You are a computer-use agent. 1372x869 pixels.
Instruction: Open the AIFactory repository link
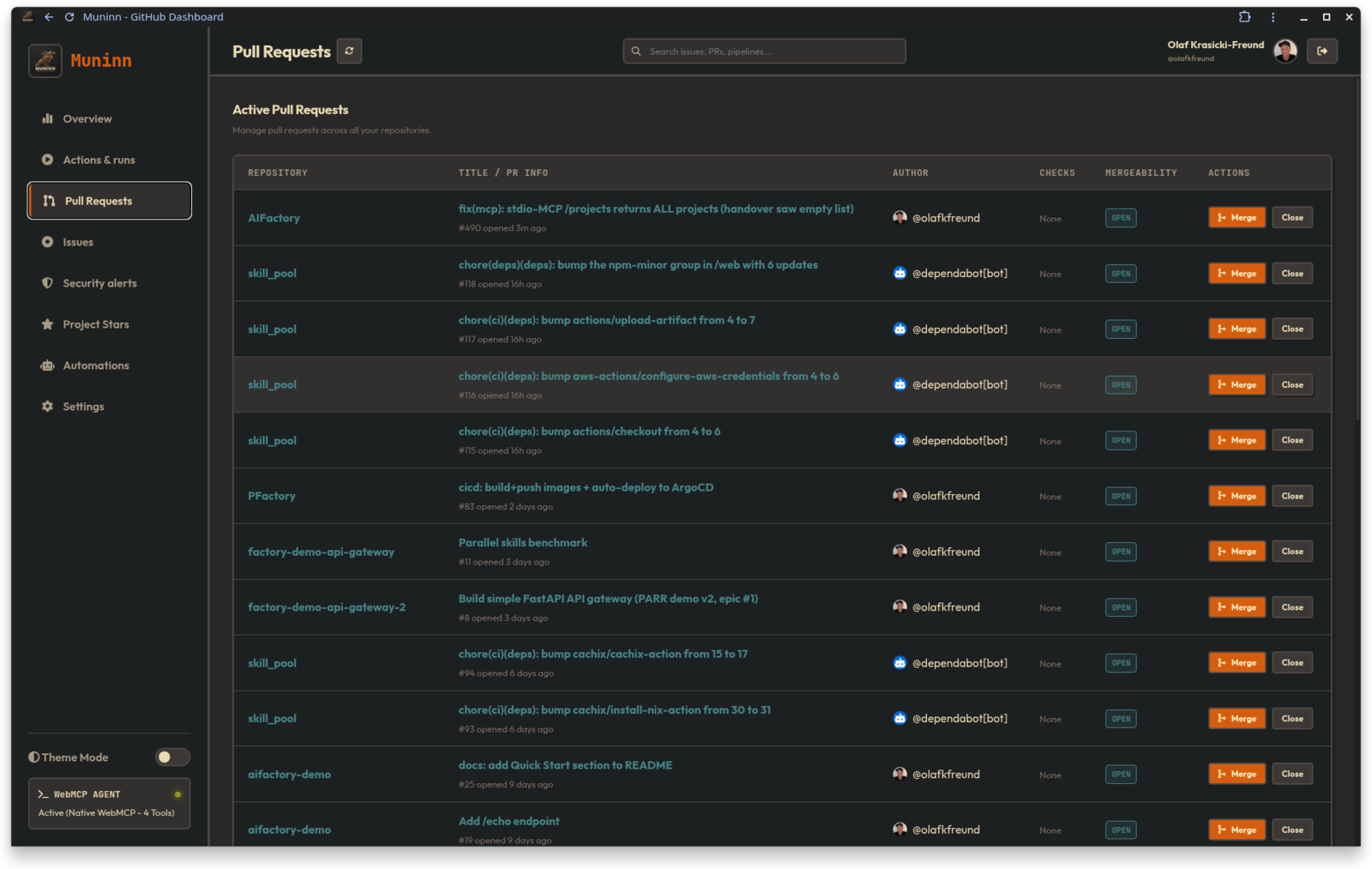point(274,218)
